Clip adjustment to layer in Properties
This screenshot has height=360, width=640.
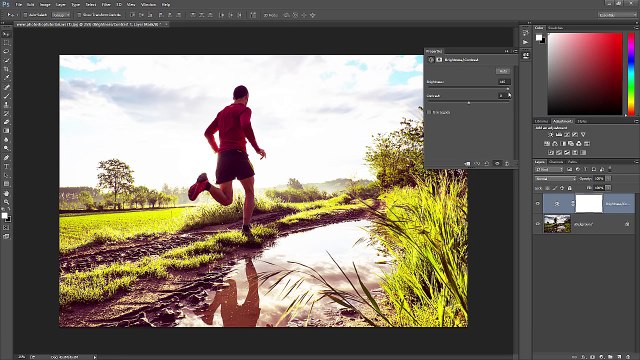[x=467, y=164]
